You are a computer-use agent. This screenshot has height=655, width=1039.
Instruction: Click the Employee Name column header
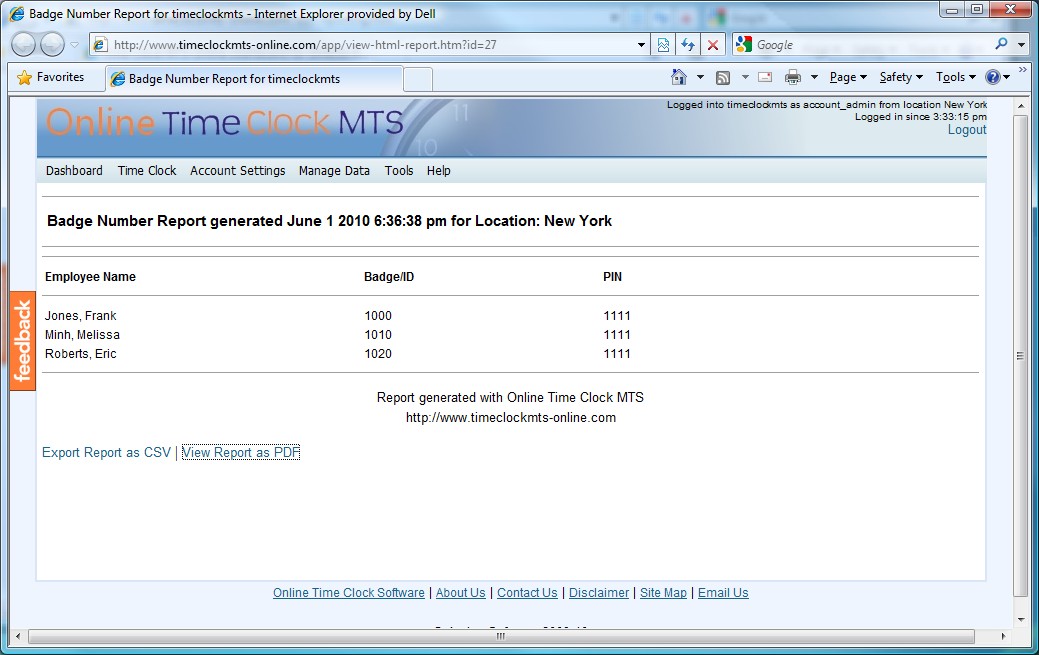pos(90,276)
